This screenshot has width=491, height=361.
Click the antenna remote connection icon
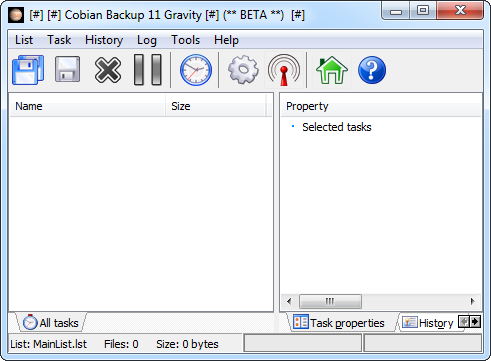284,70
